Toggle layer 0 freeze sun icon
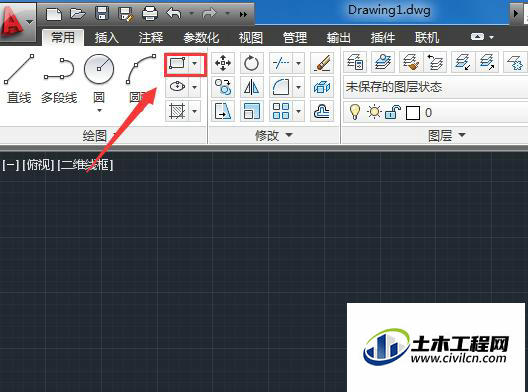This screenshot has width=528, height=392. tap(374, 112)
